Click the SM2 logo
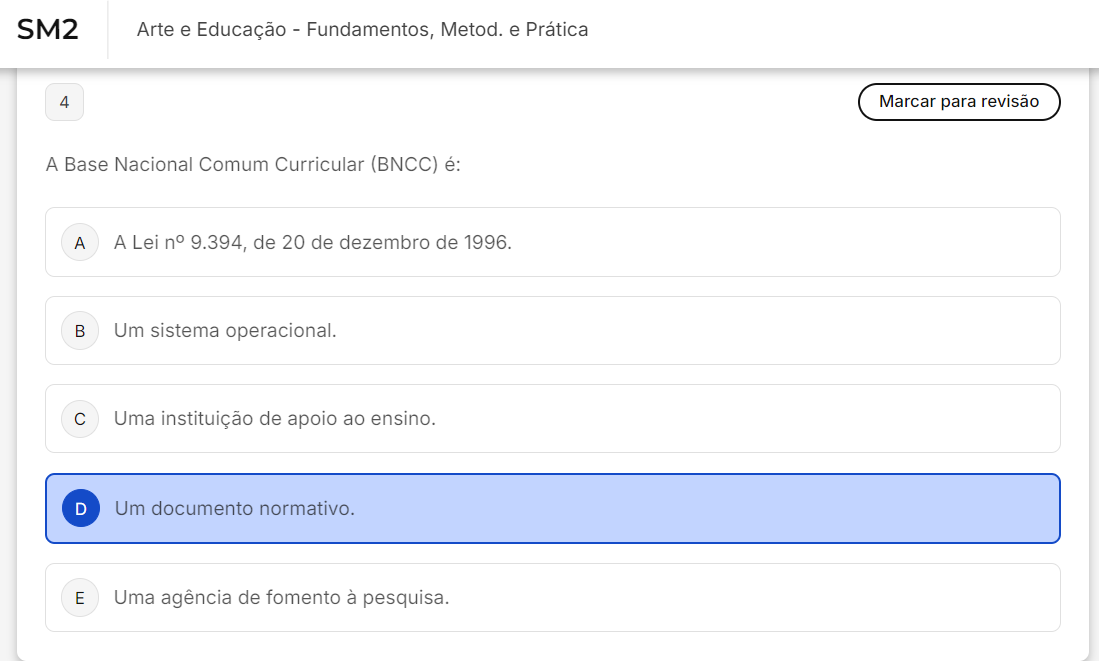The width and height of the screenshot is (1099, 661). coord(47,30)
